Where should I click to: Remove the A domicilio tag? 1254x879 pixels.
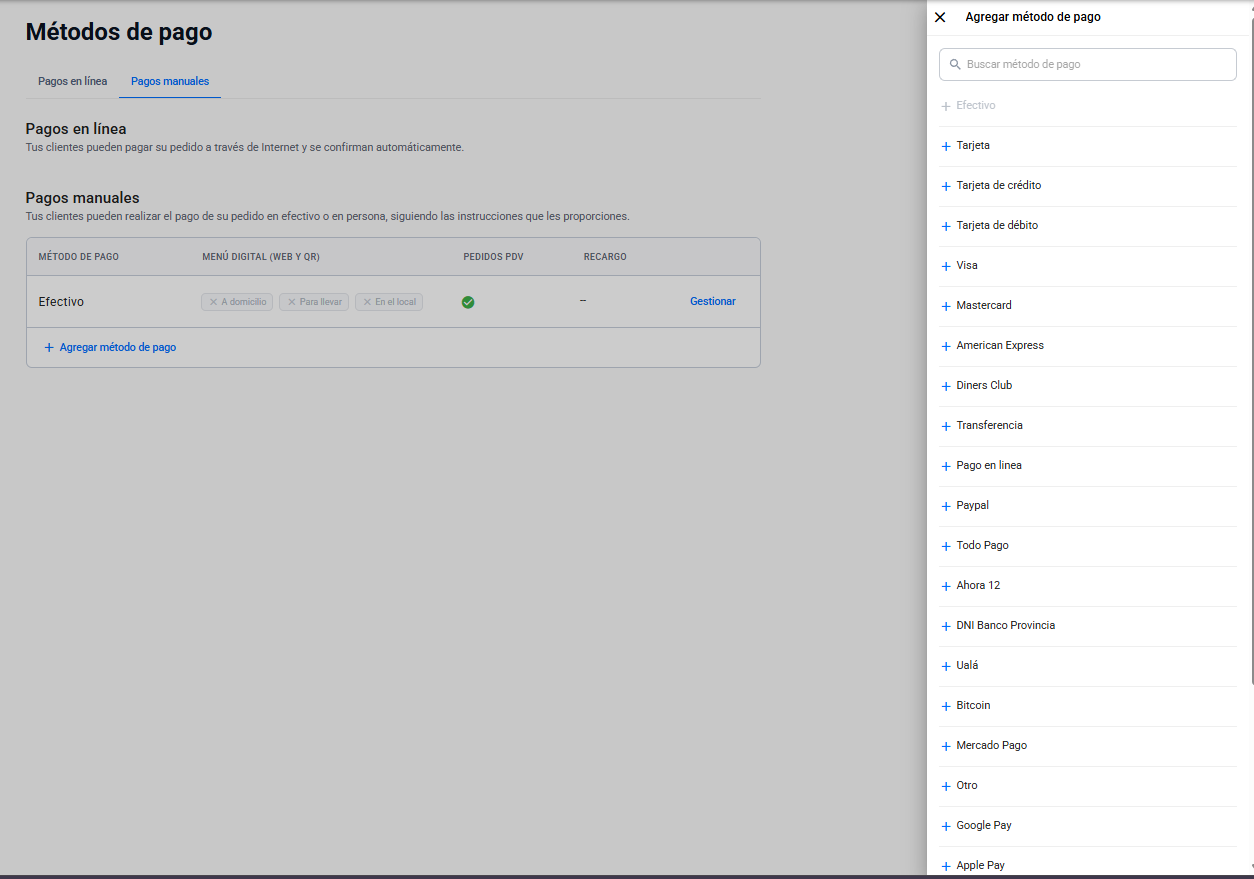pos(213,302)
